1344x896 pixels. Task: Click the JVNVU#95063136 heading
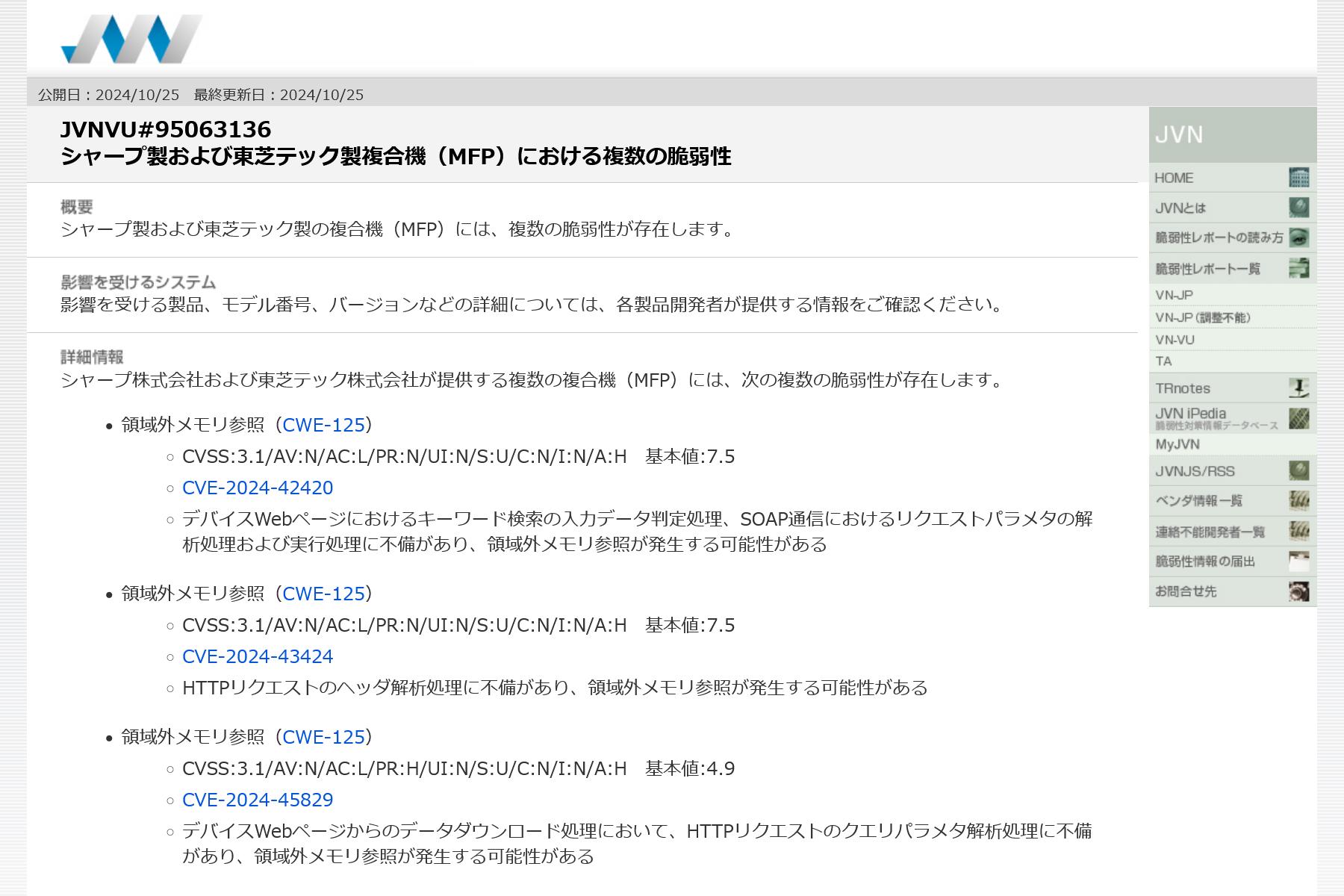[x=166, y=130]
